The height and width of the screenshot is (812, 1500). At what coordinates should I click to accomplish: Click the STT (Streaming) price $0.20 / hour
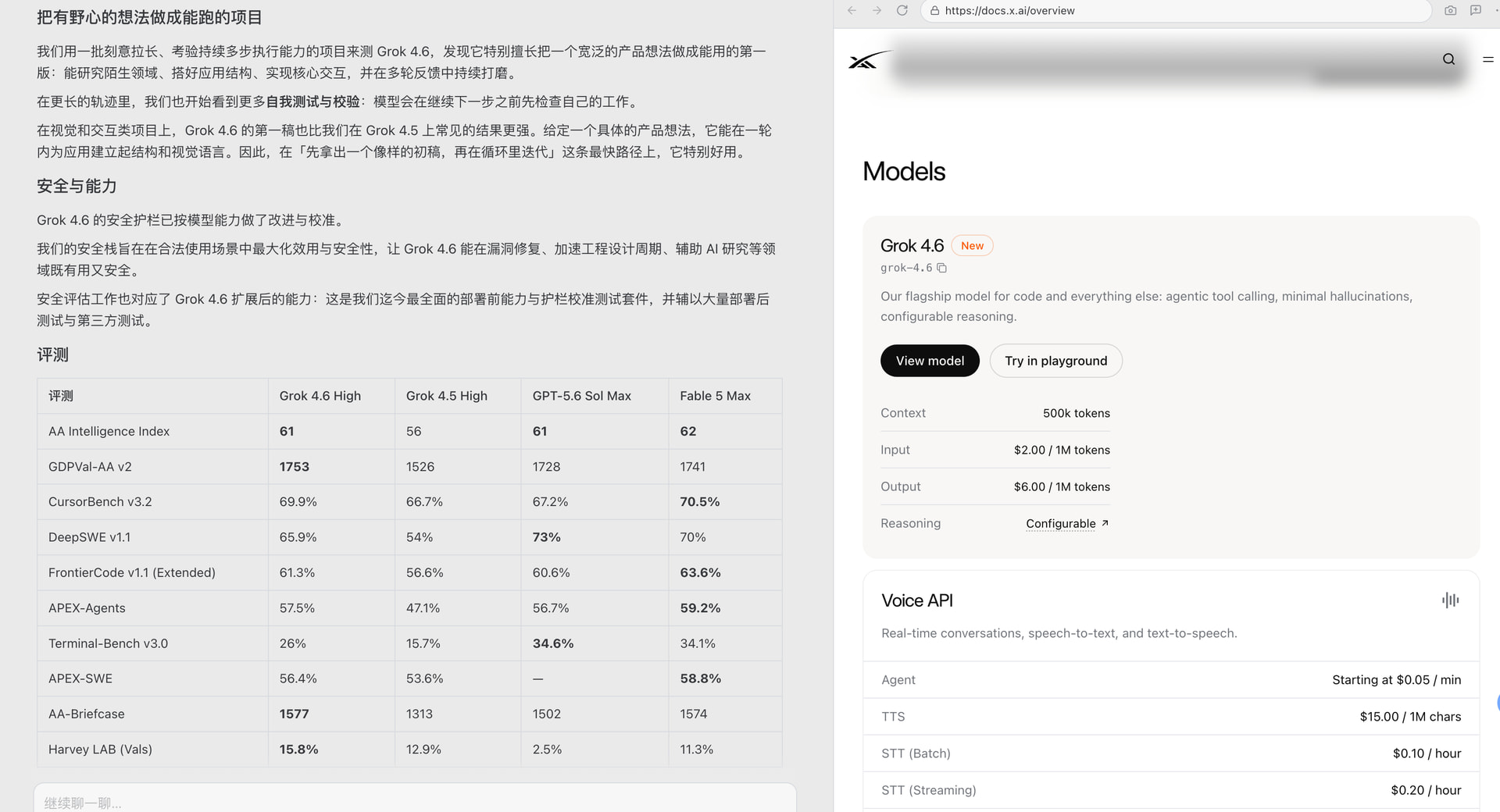[1426, 790]
